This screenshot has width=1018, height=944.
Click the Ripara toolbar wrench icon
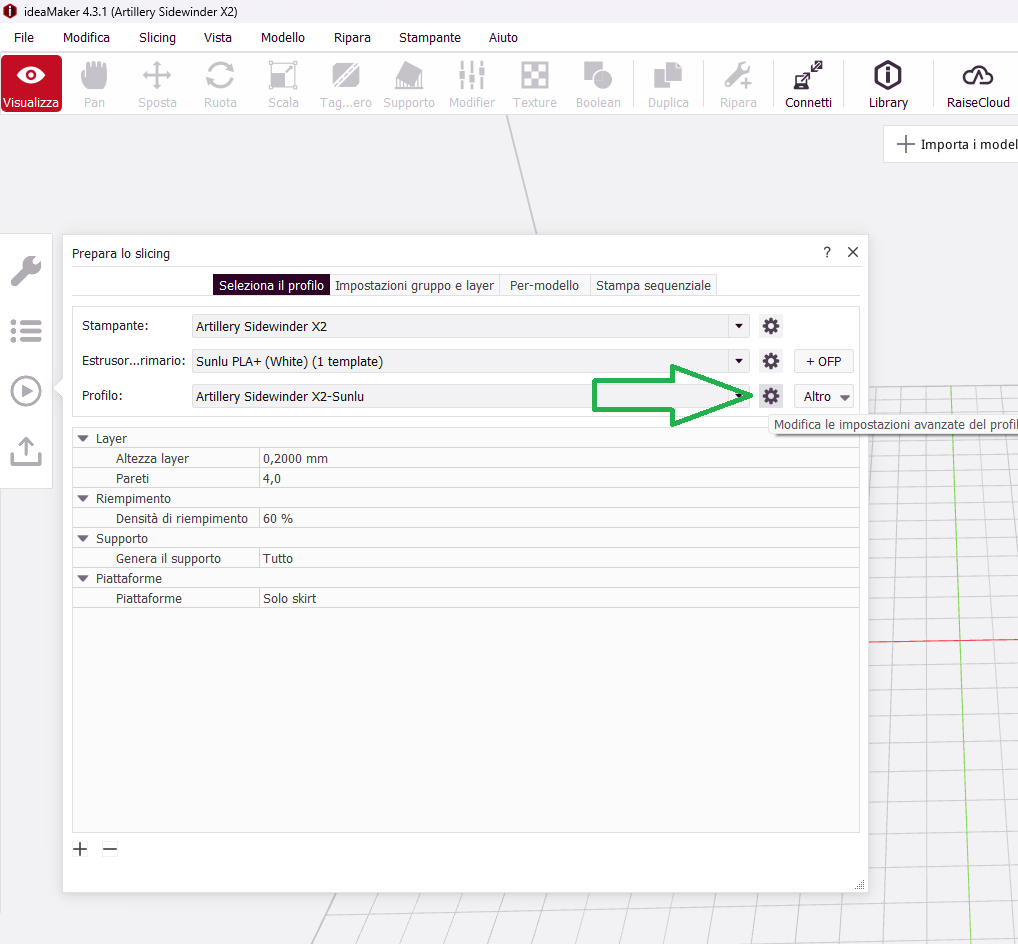pos(738,84)
